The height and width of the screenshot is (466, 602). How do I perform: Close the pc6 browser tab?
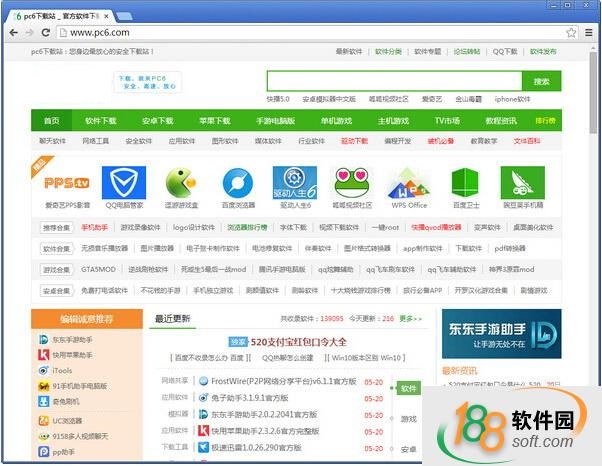click(x=106, y=17)
